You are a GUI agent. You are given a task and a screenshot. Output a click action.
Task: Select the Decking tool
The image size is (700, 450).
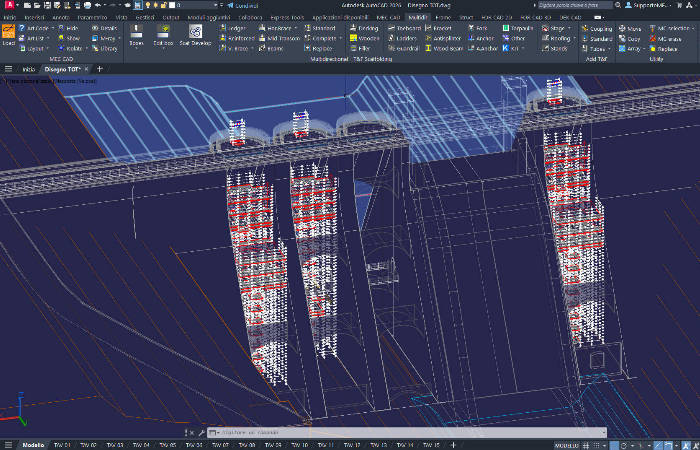[364, 28]
